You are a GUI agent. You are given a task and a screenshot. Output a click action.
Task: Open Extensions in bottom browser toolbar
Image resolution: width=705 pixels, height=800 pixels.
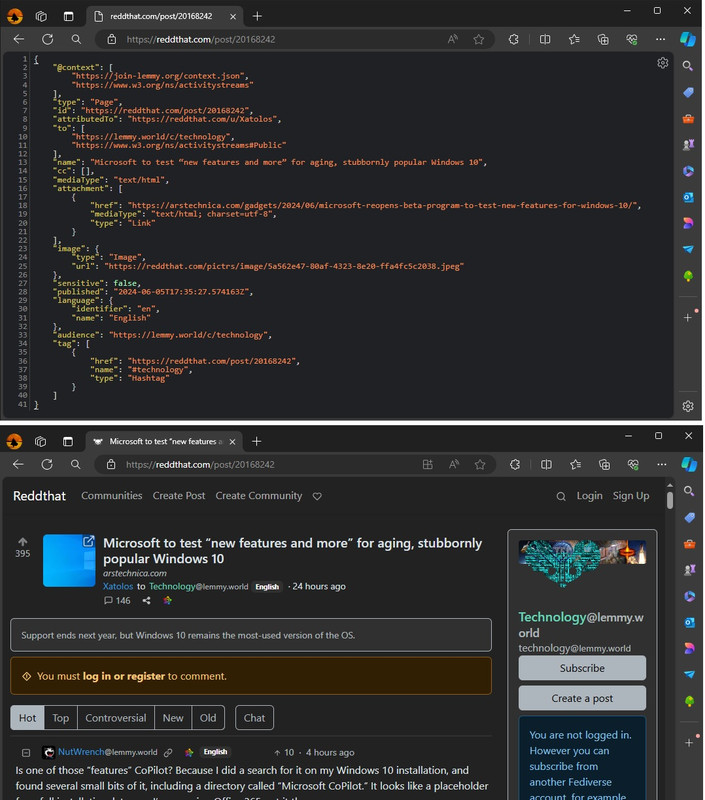(x=515, y=464)
